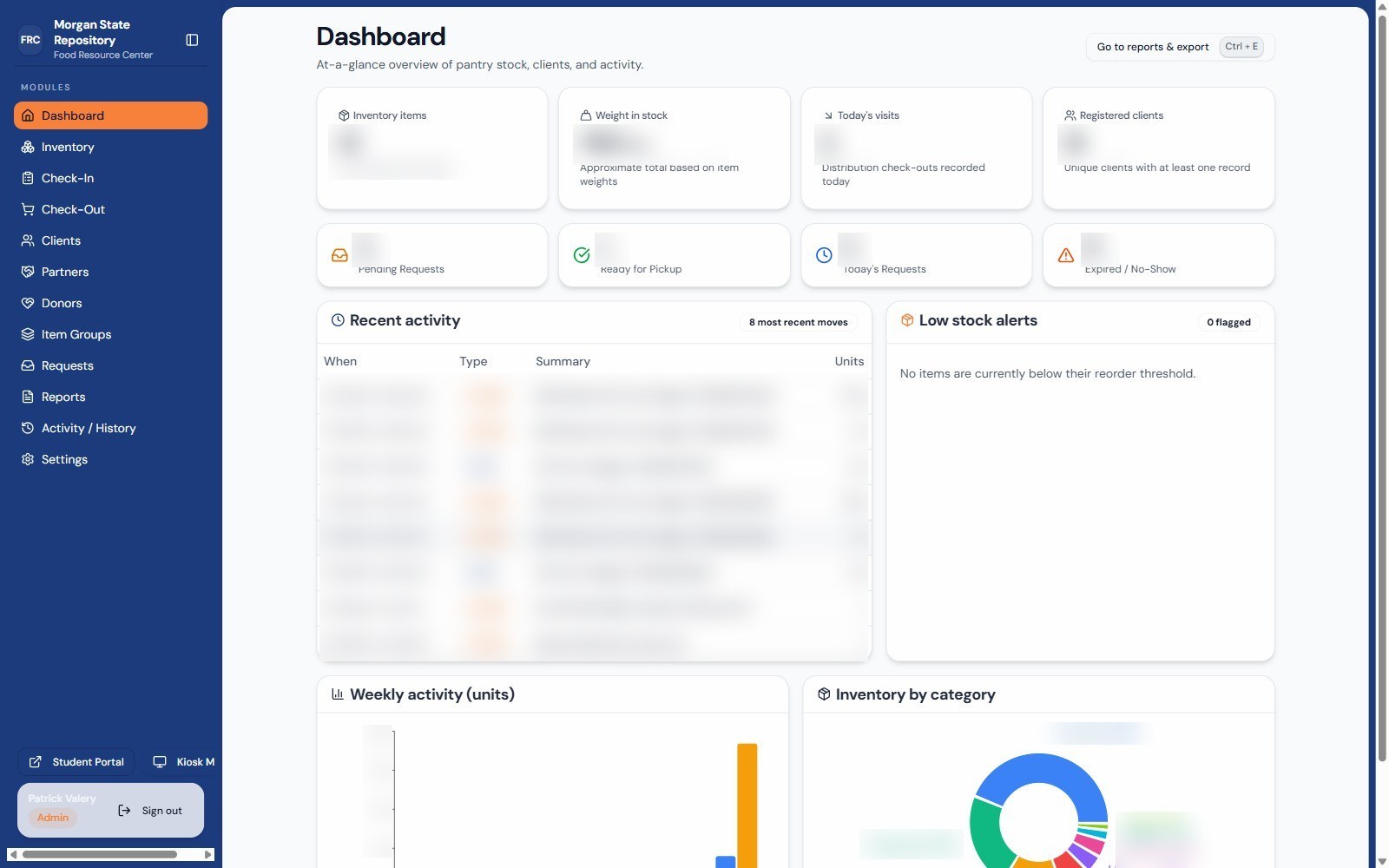Sign out of the account
Viewport: 1389px width, 868px height.
click(150, 811)
